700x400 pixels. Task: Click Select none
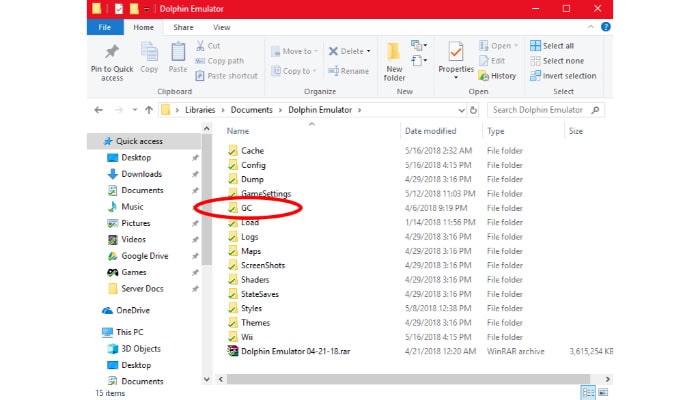(x=557, y=61)
